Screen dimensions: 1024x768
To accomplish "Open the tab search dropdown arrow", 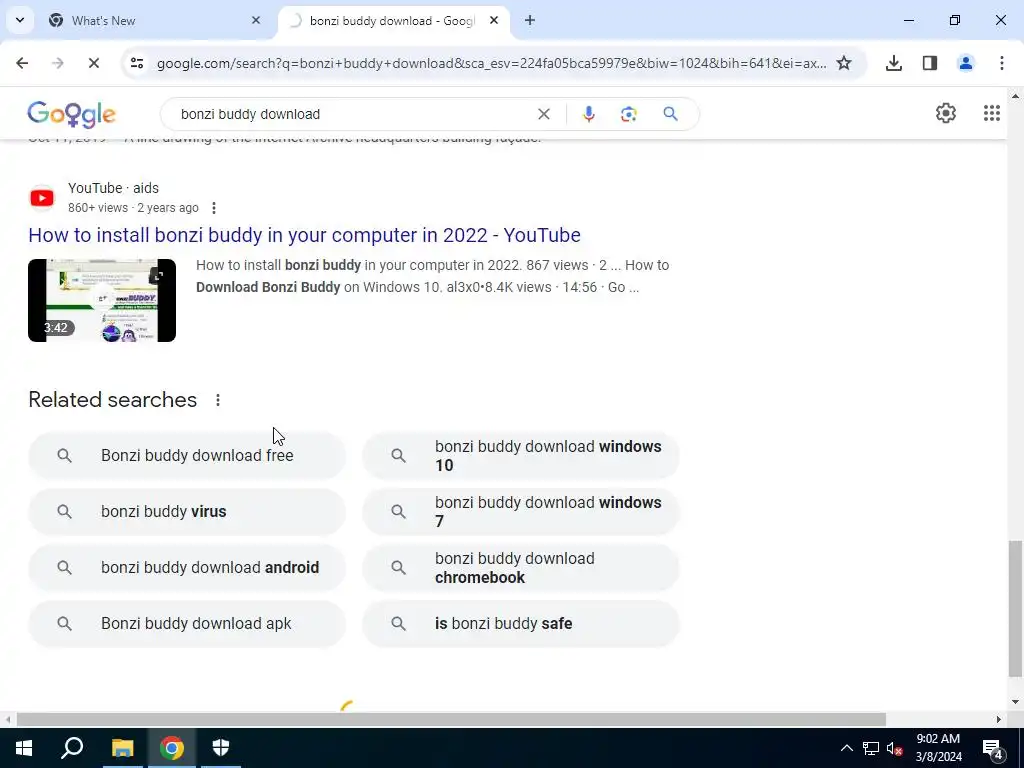I will tap(20, 20).
